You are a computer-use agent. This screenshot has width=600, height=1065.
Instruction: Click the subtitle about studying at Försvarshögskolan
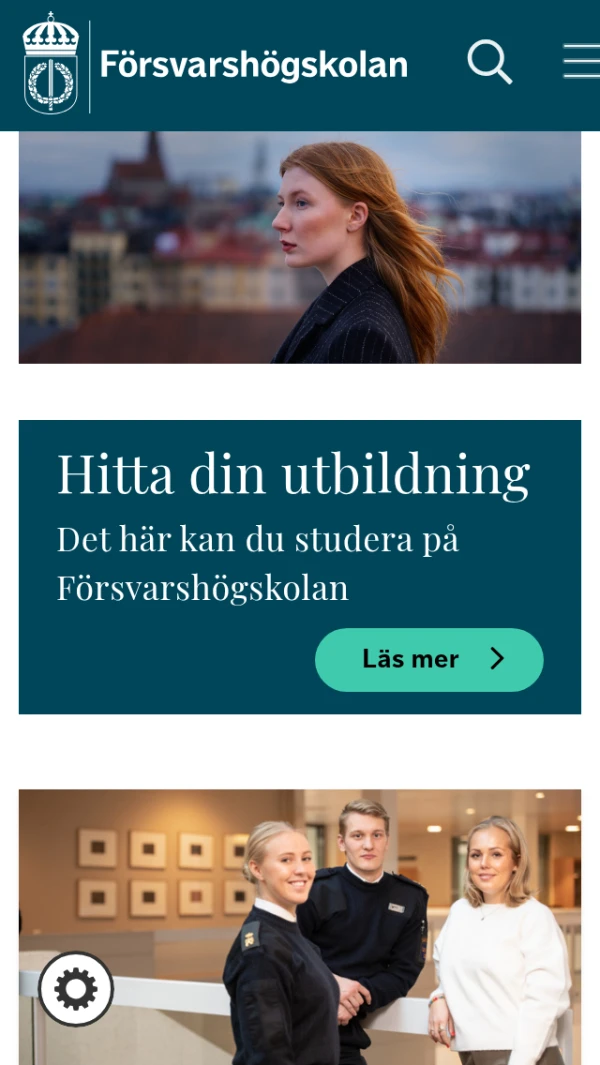point(258,564)
